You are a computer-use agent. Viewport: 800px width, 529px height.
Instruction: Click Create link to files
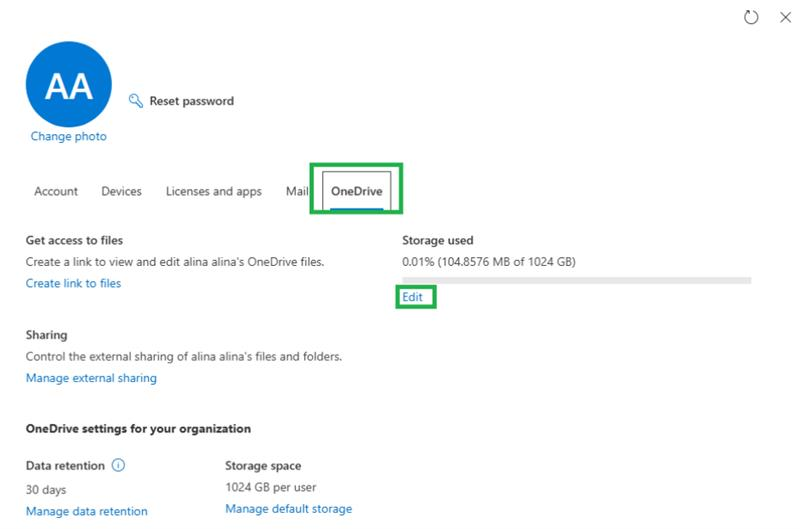tap(73, 283)
